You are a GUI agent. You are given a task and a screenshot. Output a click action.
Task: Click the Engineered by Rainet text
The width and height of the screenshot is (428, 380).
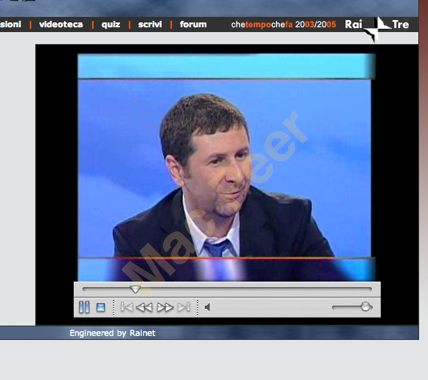click(x=112, y=333)
